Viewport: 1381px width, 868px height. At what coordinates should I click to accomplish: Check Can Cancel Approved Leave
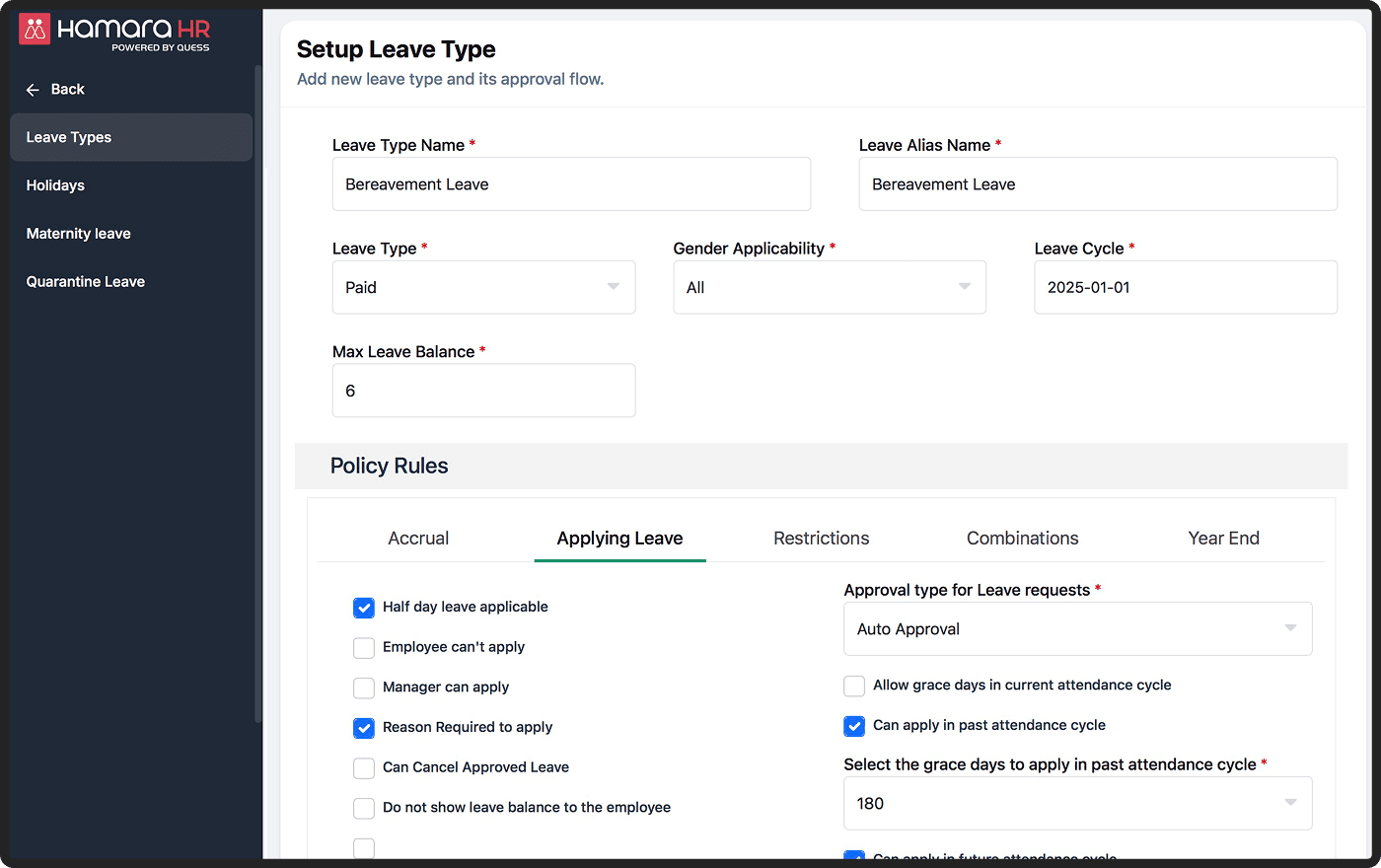click(x=364, y=768)
